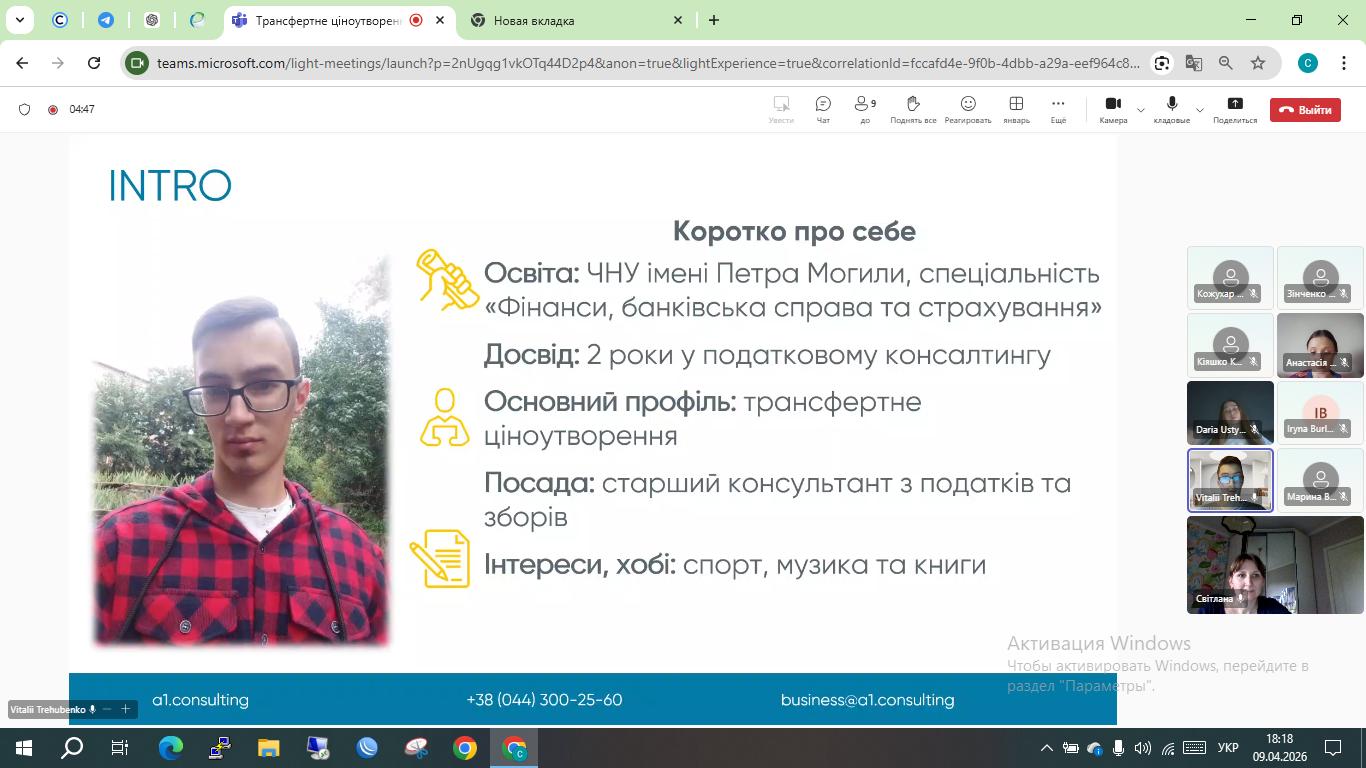Toggle the taskbar volume speaker icon

[x=1142, y=748]
